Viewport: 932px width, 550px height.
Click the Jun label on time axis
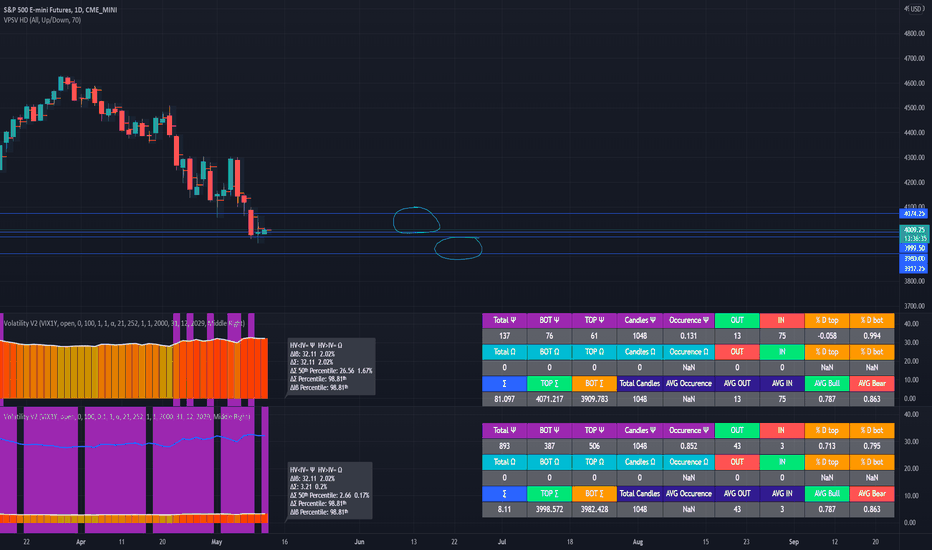coord(359,542)
